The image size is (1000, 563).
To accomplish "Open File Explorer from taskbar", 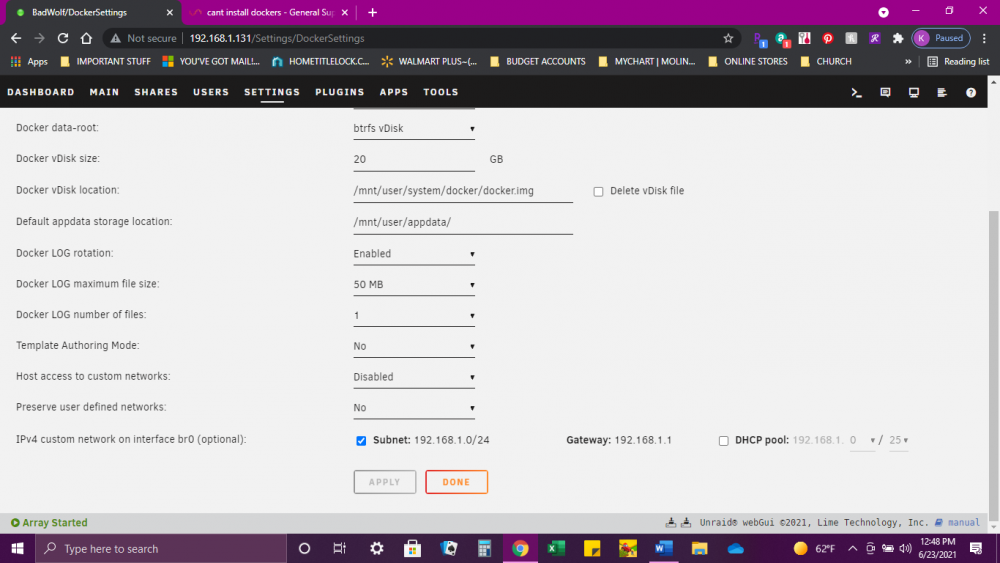I will pos(700,548).
